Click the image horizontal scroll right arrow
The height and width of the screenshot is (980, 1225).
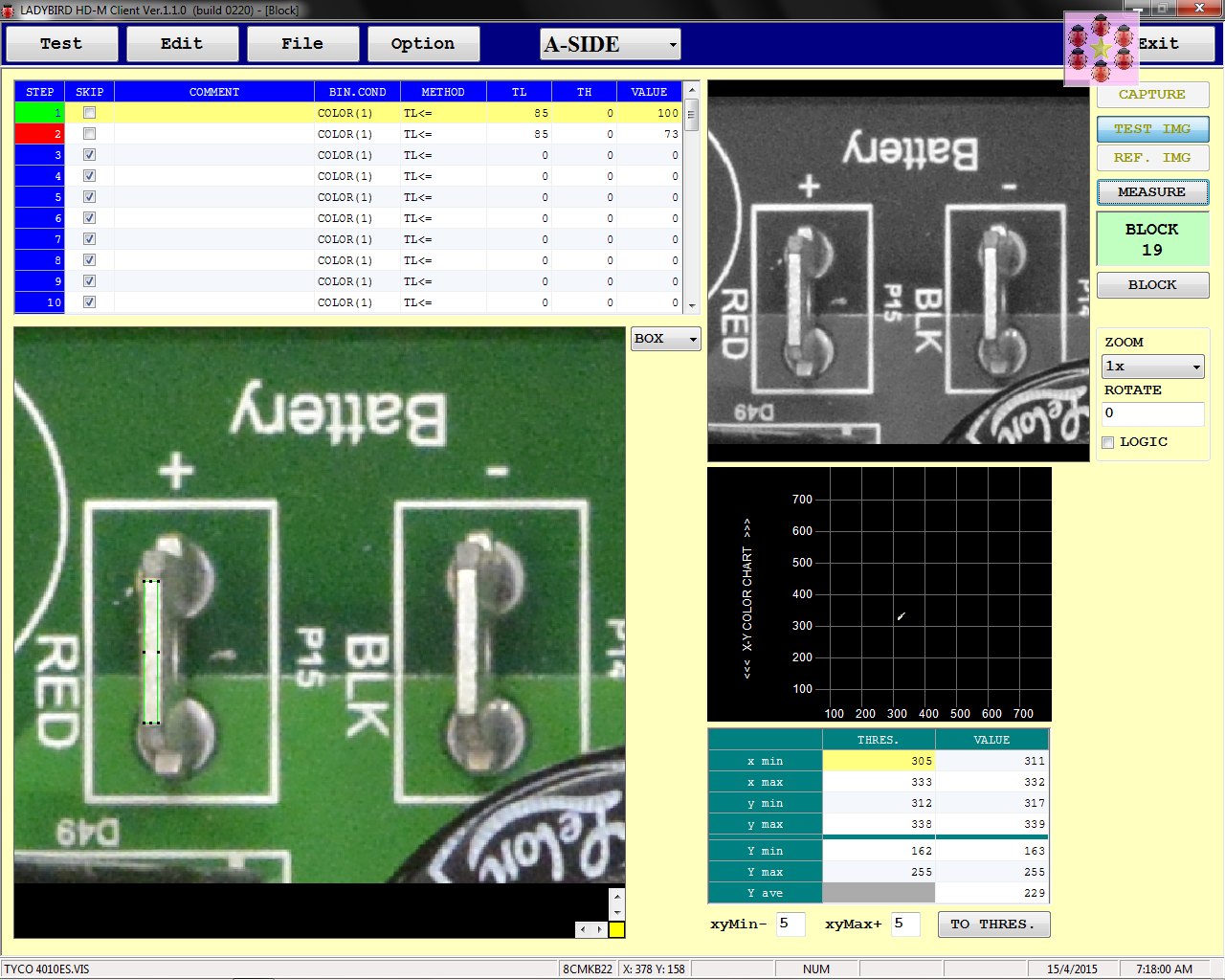tap(599, 929)
